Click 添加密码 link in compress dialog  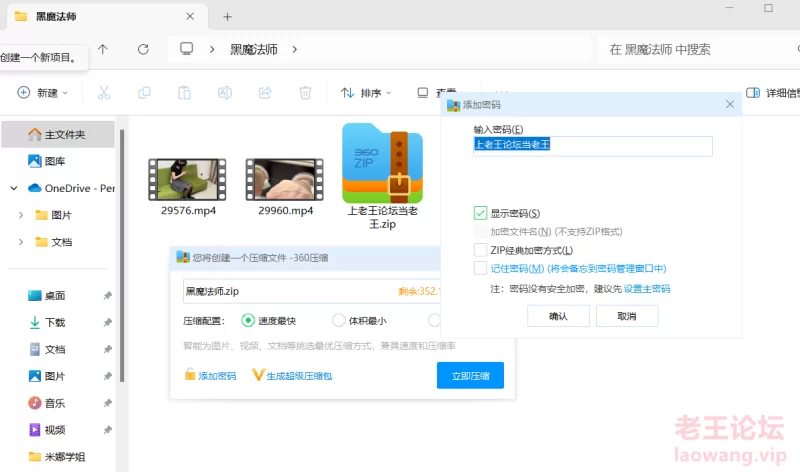point(210,376)
